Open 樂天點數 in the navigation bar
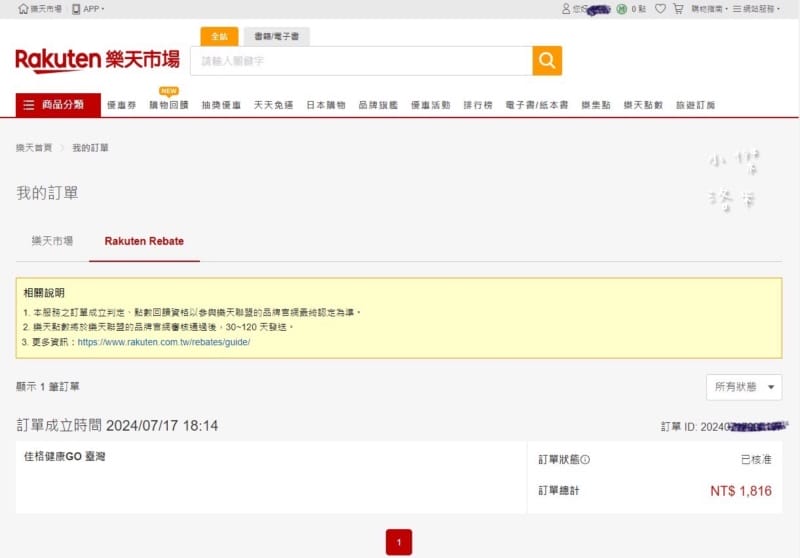 [643, 105]
